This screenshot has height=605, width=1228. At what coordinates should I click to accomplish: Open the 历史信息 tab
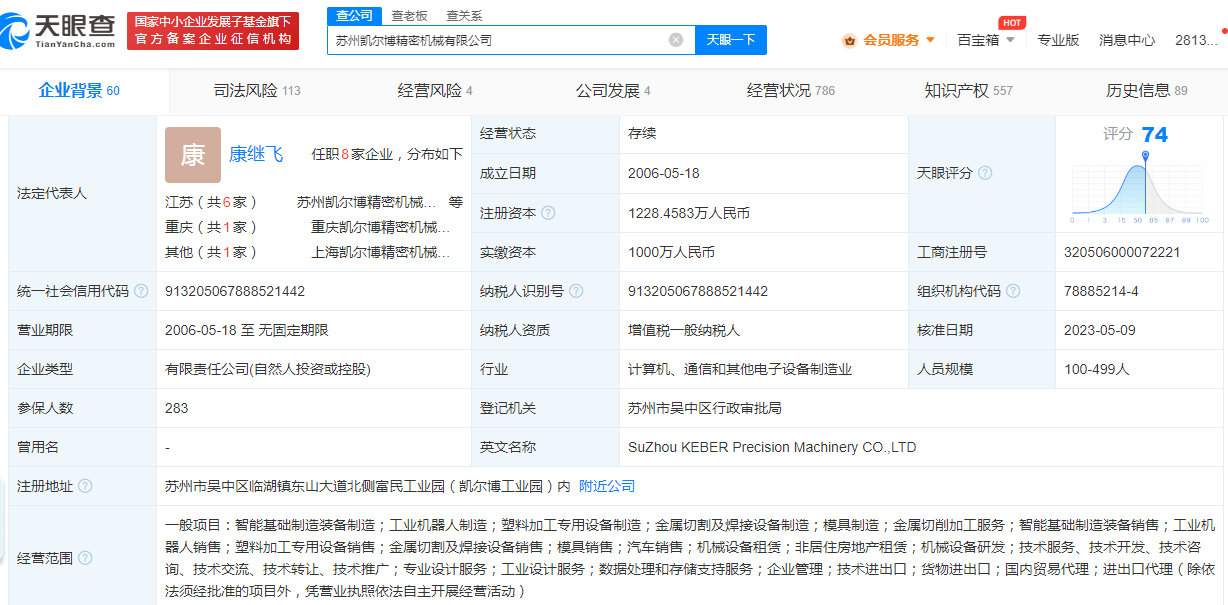(x=1146, y=91)
